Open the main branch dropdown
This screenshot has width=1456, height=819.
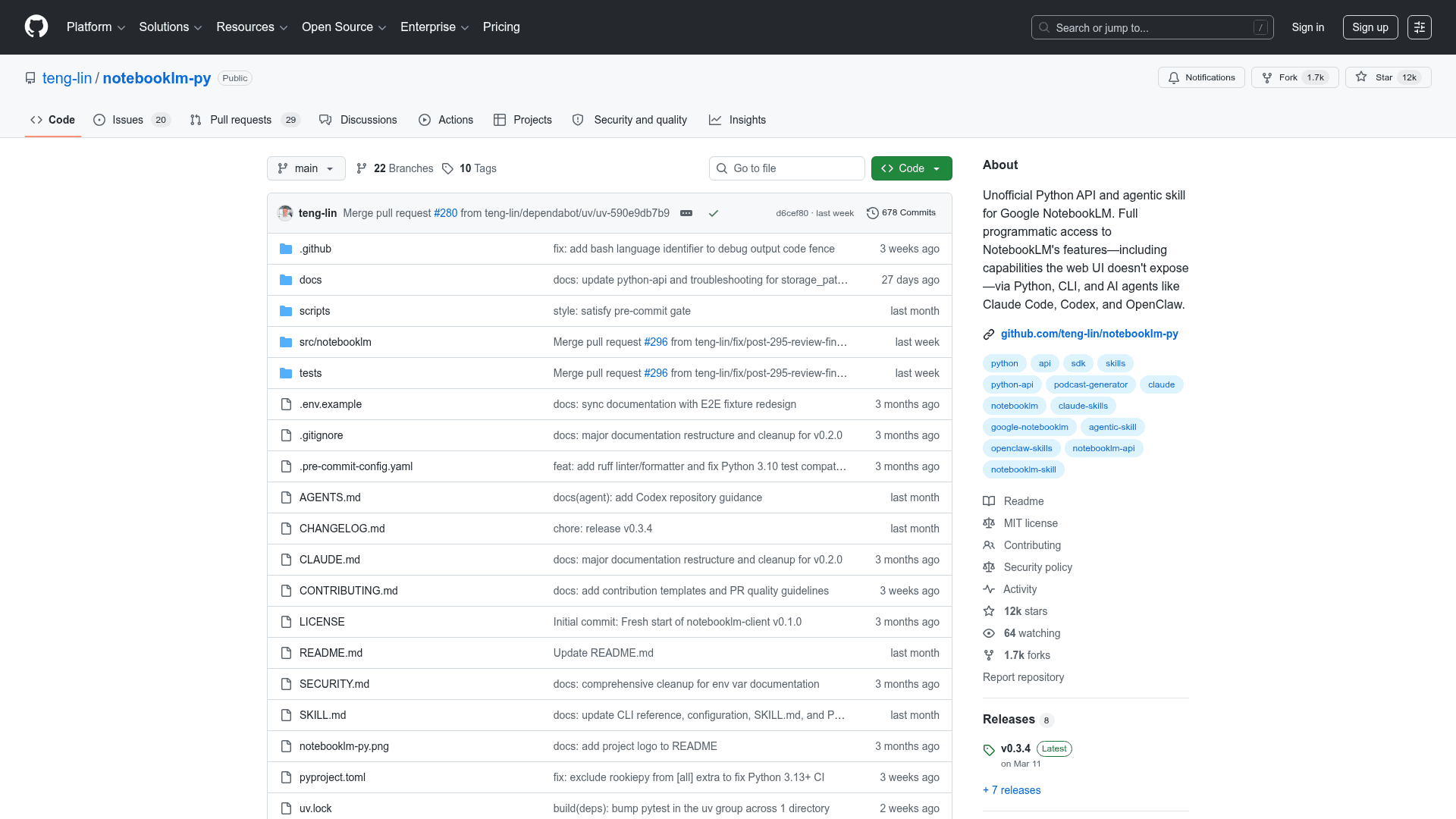(306, 168)
